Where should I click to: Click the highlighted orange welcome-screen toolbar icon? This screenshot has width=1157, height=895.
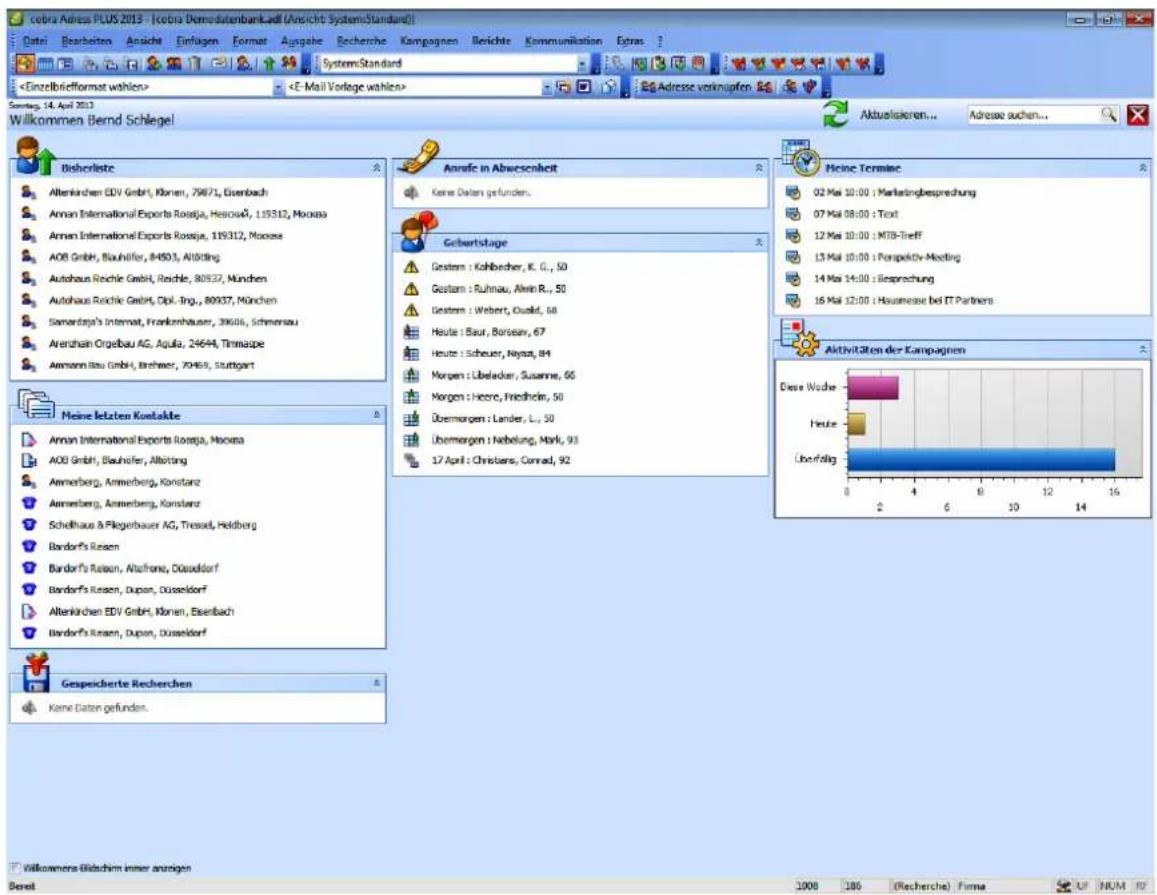[24, 63]
